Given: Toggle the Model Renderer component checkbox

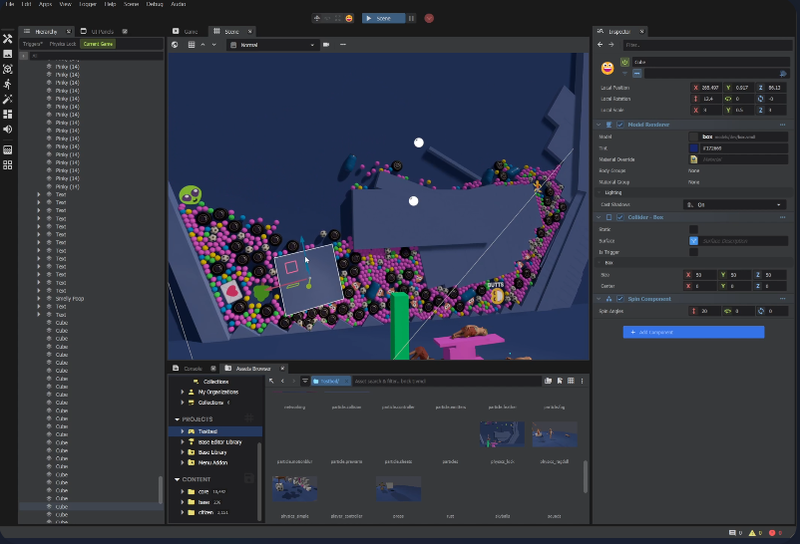Looking at the screenshot, I should tap(620, 124).
